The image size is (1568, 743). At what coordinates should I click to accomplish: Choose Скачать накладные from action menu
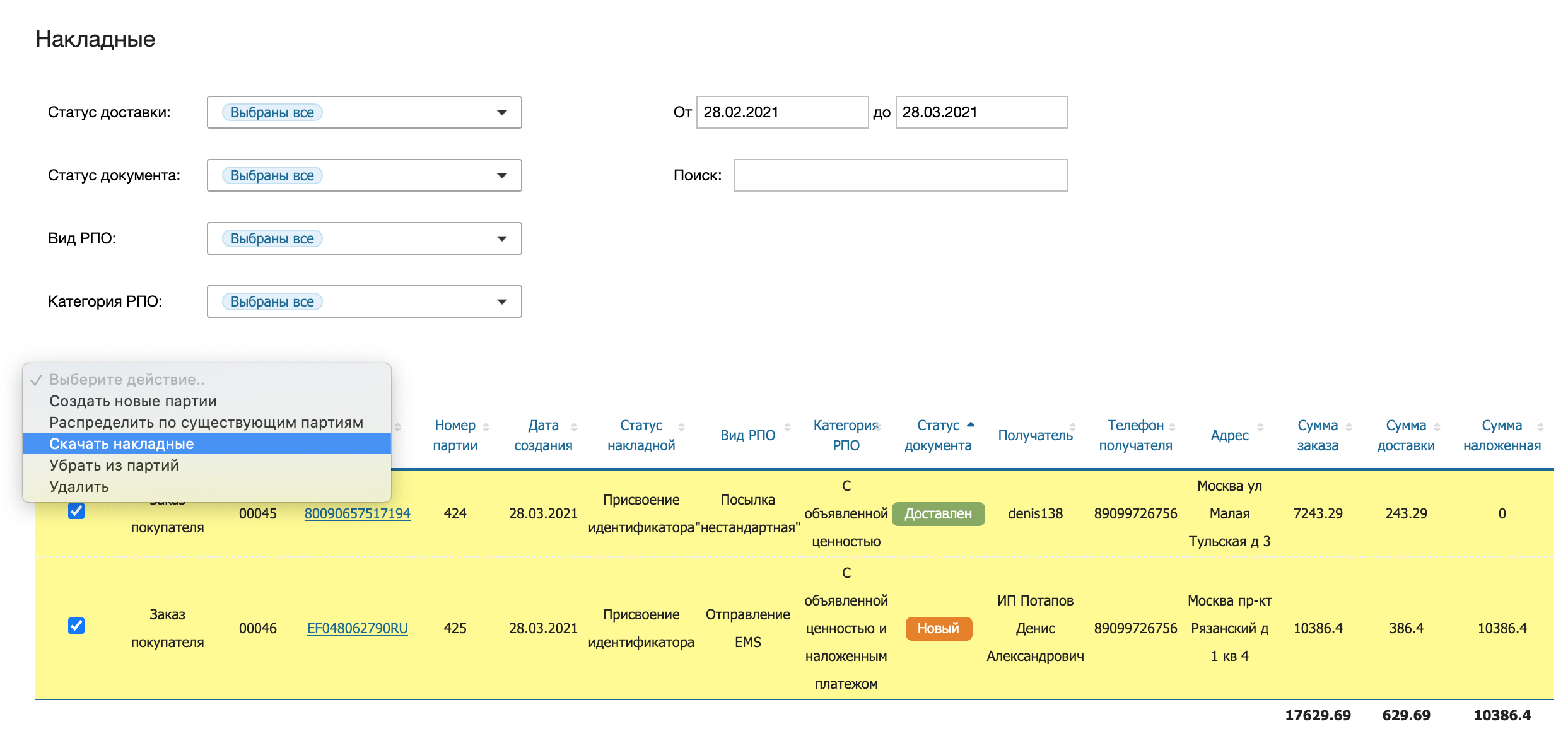pos(122,444)
